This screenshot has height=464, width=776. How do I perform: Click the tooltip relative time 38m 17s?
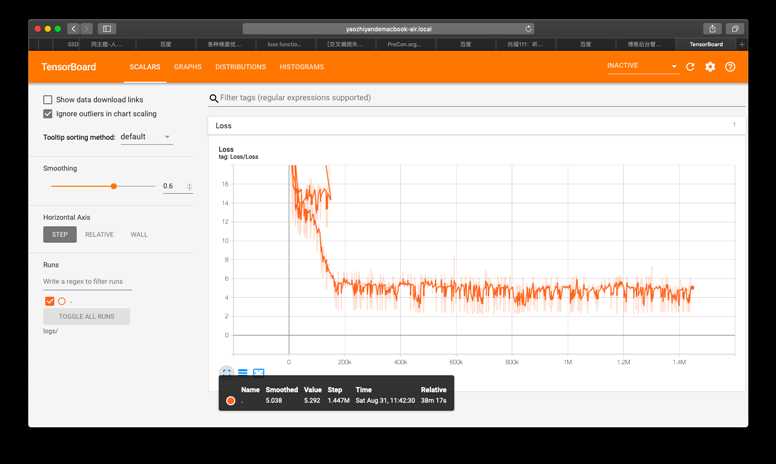click(x=434, y=400)
